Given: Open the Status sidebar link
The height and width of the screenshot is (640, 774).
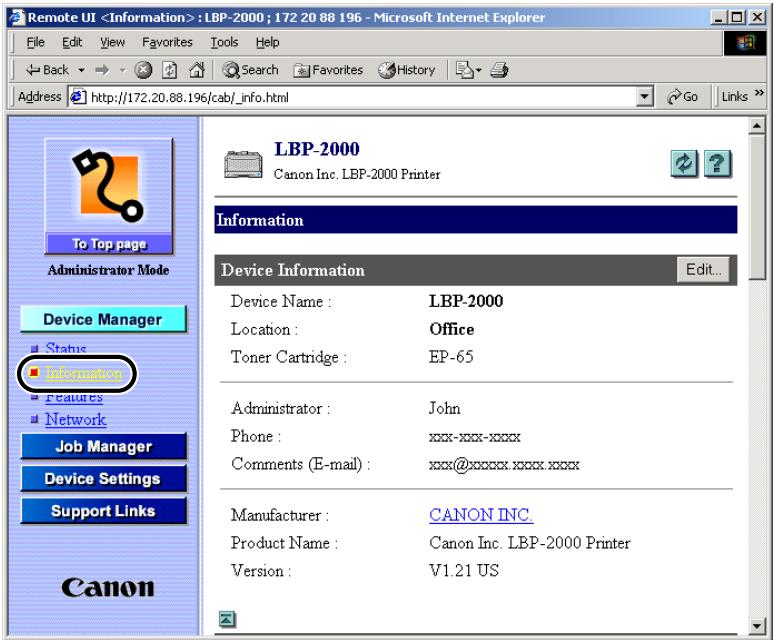Looking at the screenshot, I should 66,348.
